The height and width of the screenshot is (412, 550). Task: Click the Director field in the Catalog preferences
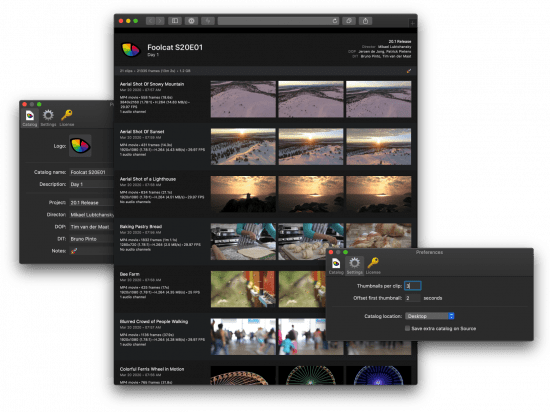92,215
